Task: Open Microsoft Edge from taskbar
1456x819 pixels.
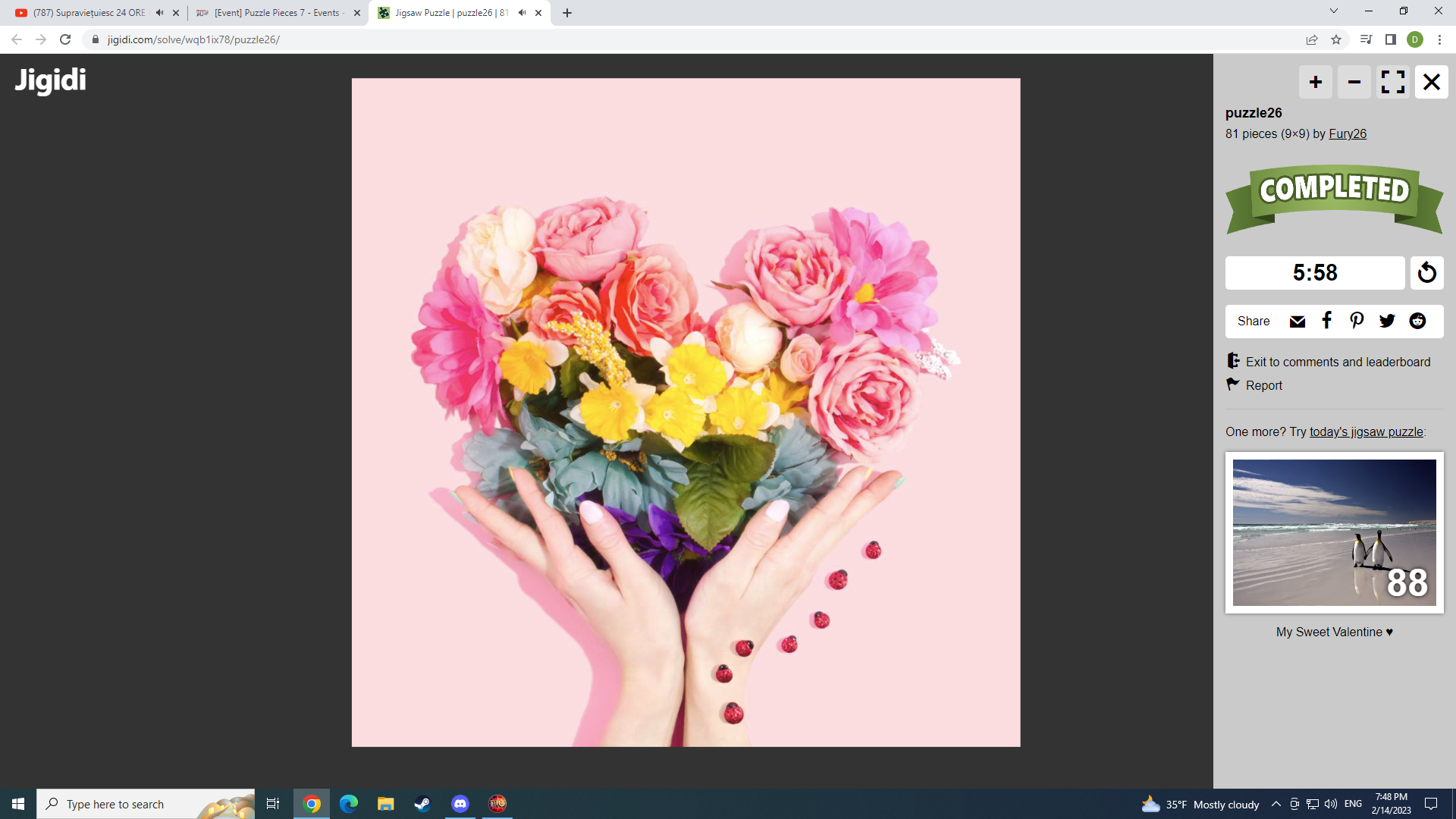Action: point(349,804)
